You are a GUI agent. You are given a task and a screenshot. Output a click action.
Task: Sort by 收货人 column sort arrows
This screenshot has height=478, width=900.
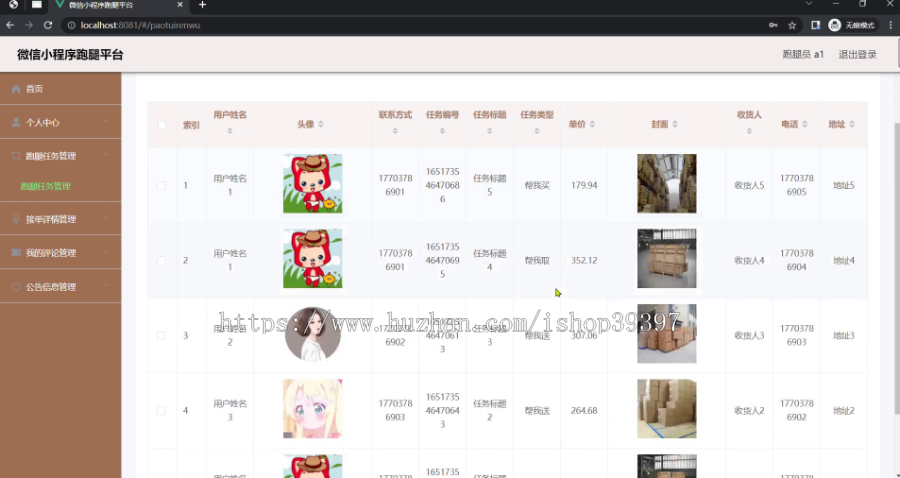coord(749,131)
